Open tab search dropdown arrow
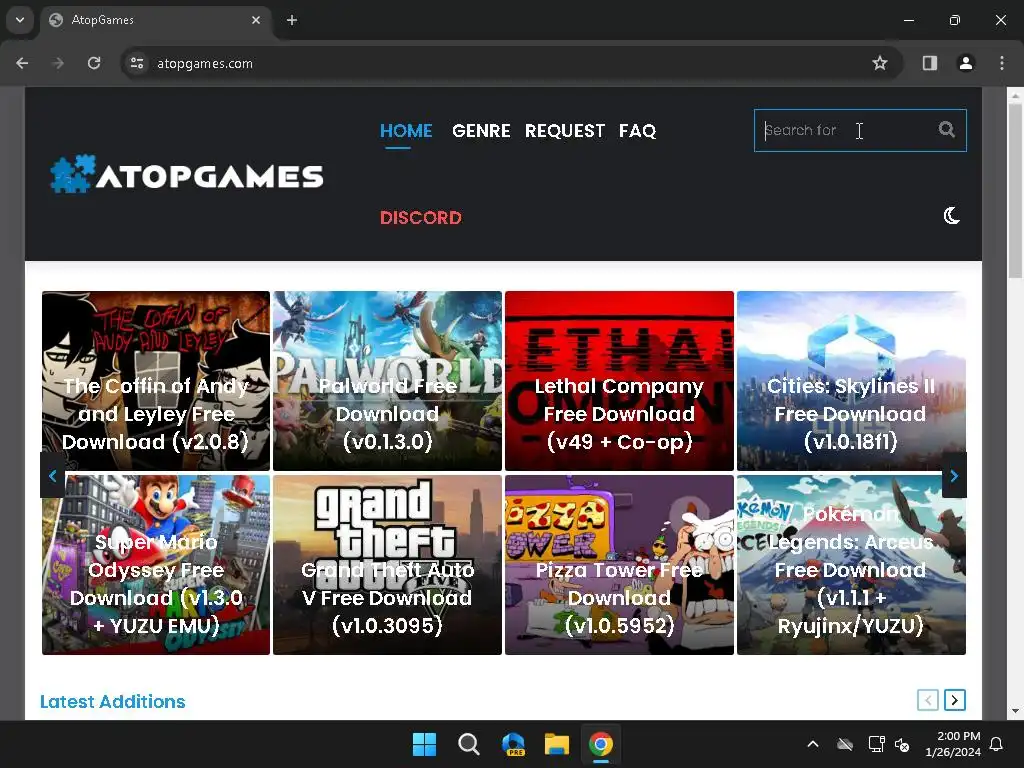The image size is (1024, 768). [20, 20]
